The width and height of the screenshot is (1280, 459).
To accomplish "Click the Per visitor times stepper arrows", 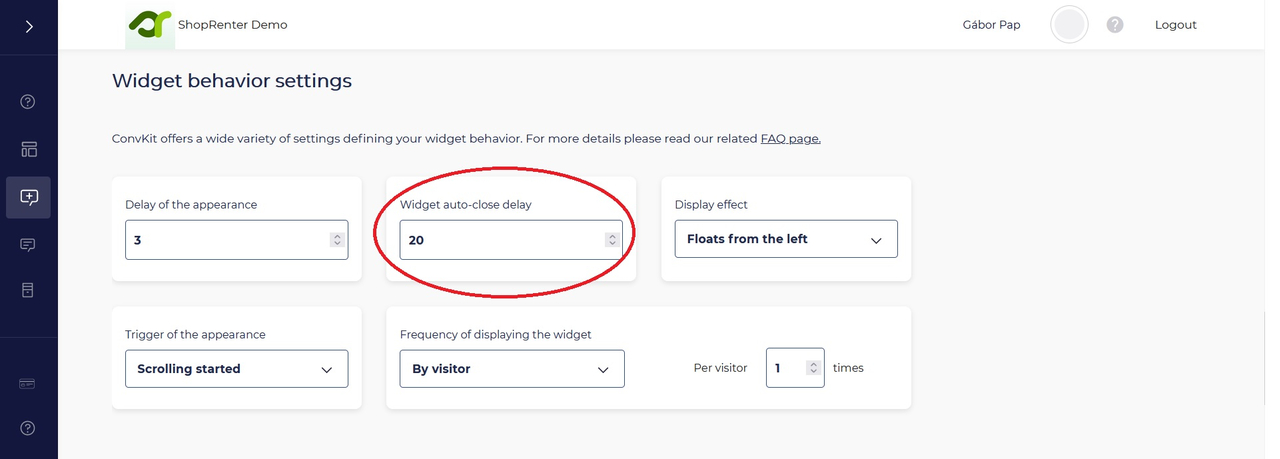I will [814, 368].
